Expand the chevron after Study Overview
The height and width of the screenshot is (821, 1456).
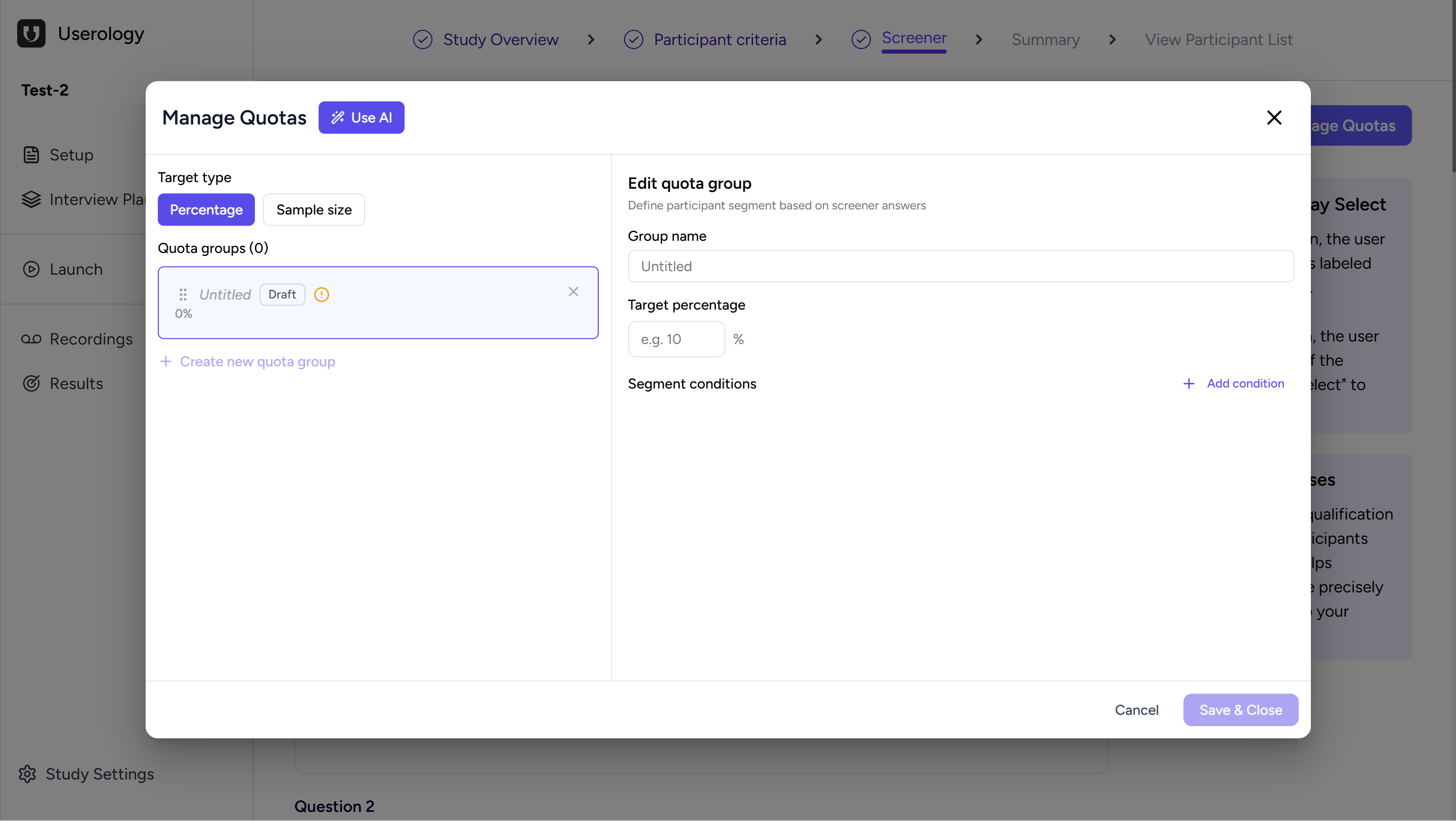coord(591,39)
